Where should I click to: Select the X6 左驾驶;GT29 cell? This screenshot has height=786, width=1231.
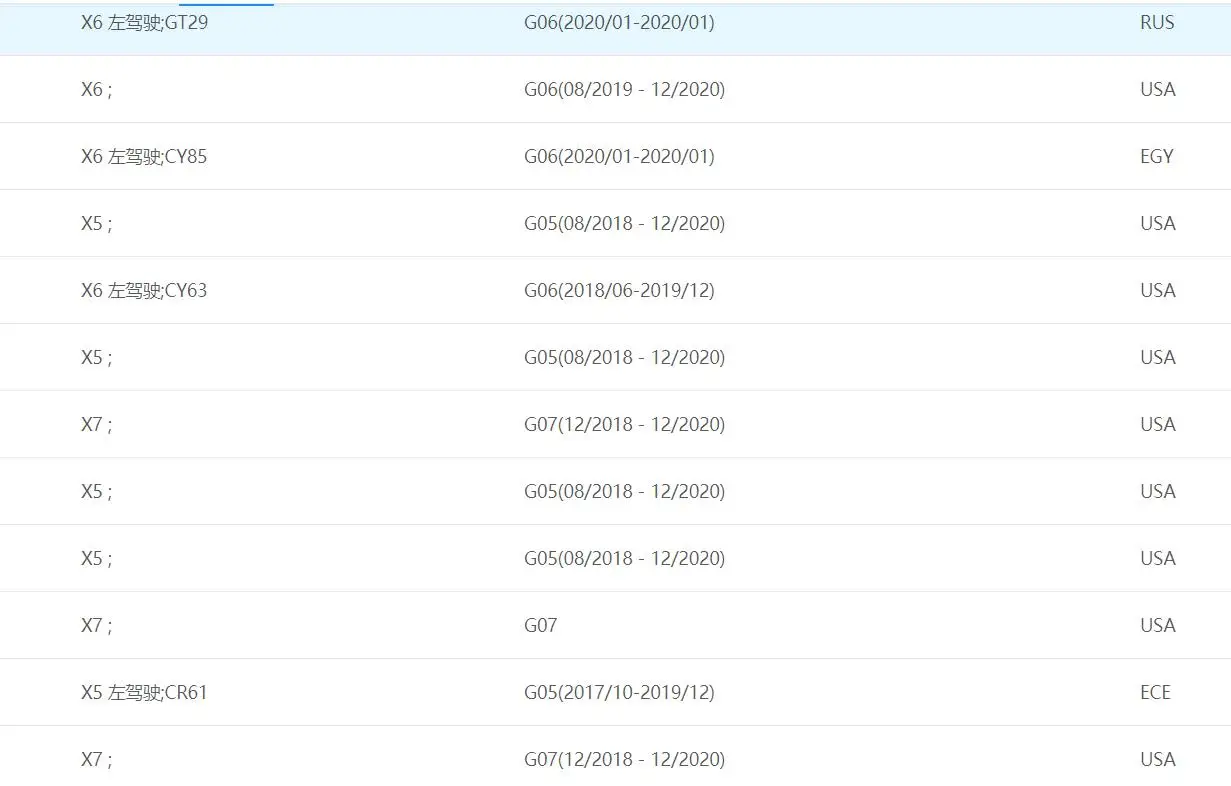point(144,22)
